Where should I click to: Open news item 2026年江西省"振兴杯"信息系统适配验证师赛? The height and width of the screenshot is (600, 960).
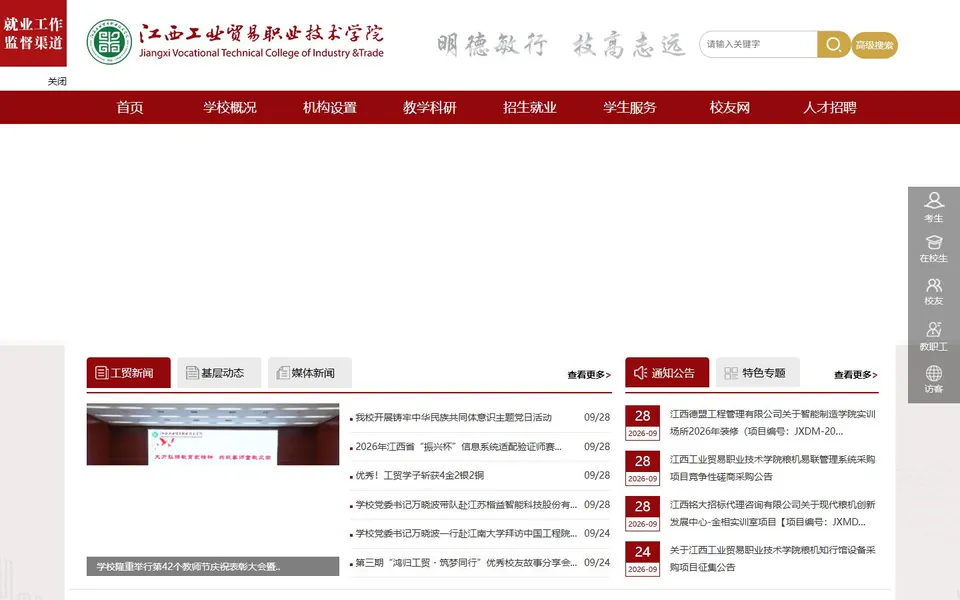(x=459, y=447)
